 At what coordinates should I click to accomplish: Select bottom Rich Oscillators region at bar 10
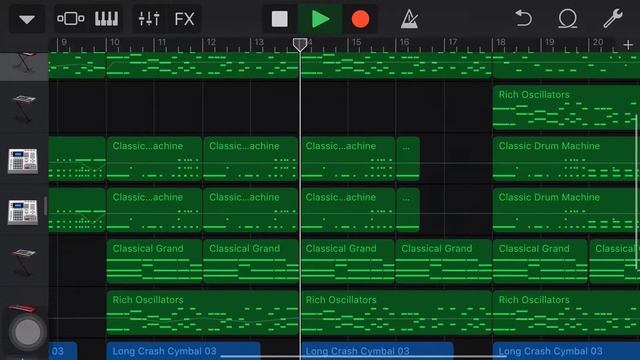[202, 313]
